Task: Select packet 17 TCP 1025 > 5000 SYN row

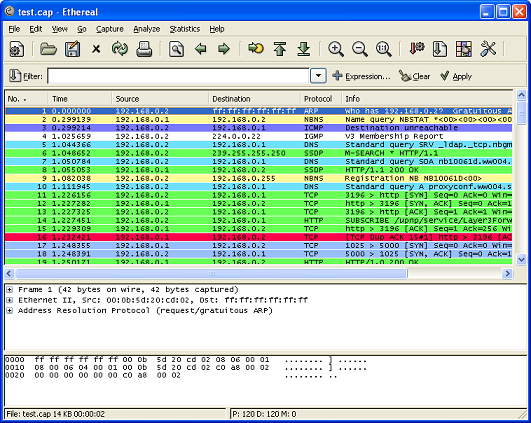Action: [259, 246]
